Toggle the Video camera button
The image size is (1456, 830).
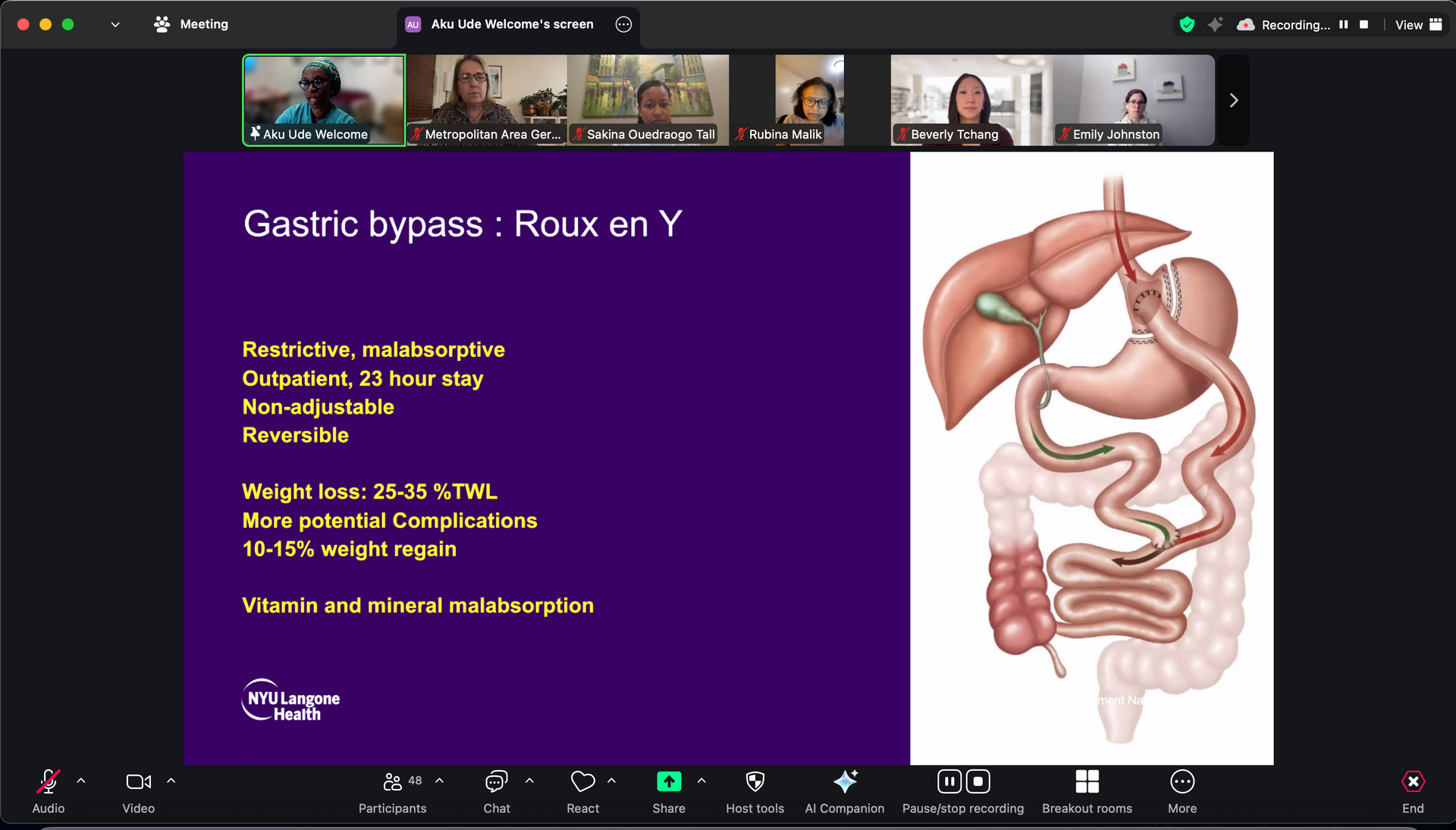click(138, 791)
